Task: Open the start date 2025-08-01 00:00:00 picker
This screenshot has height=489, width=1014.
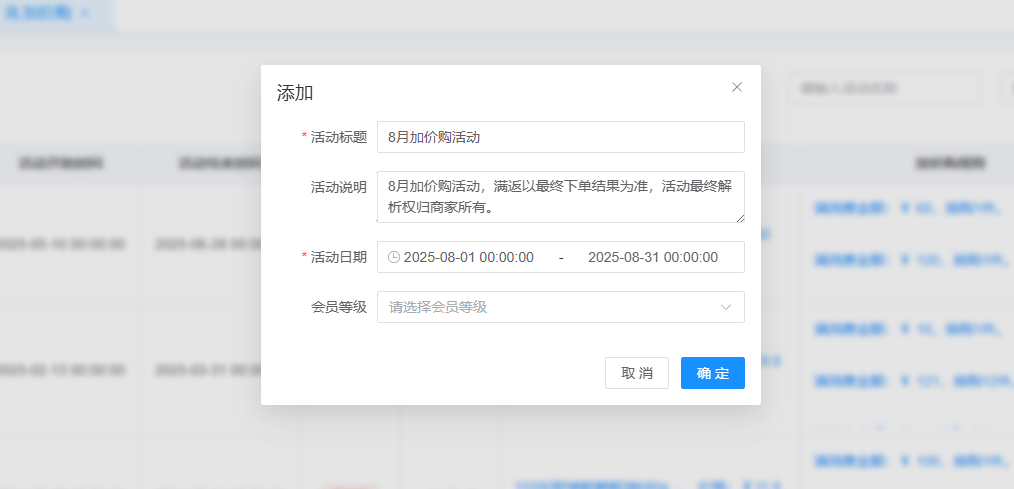Action: coord(468,257)
